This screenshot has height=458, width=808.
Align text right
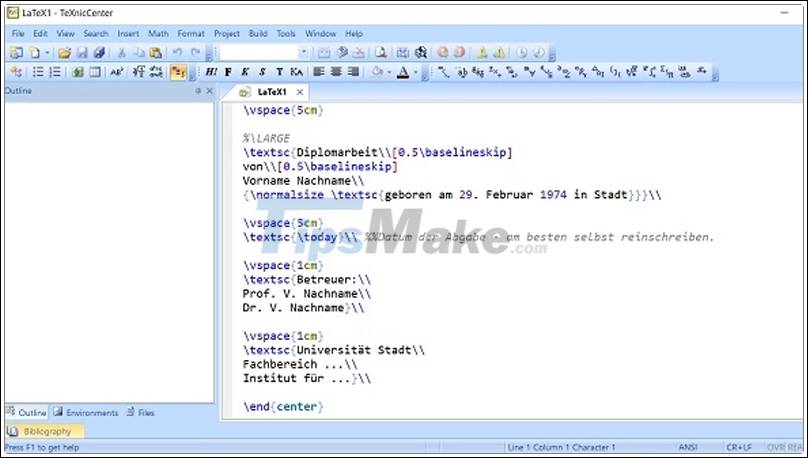tap(353, 72)
